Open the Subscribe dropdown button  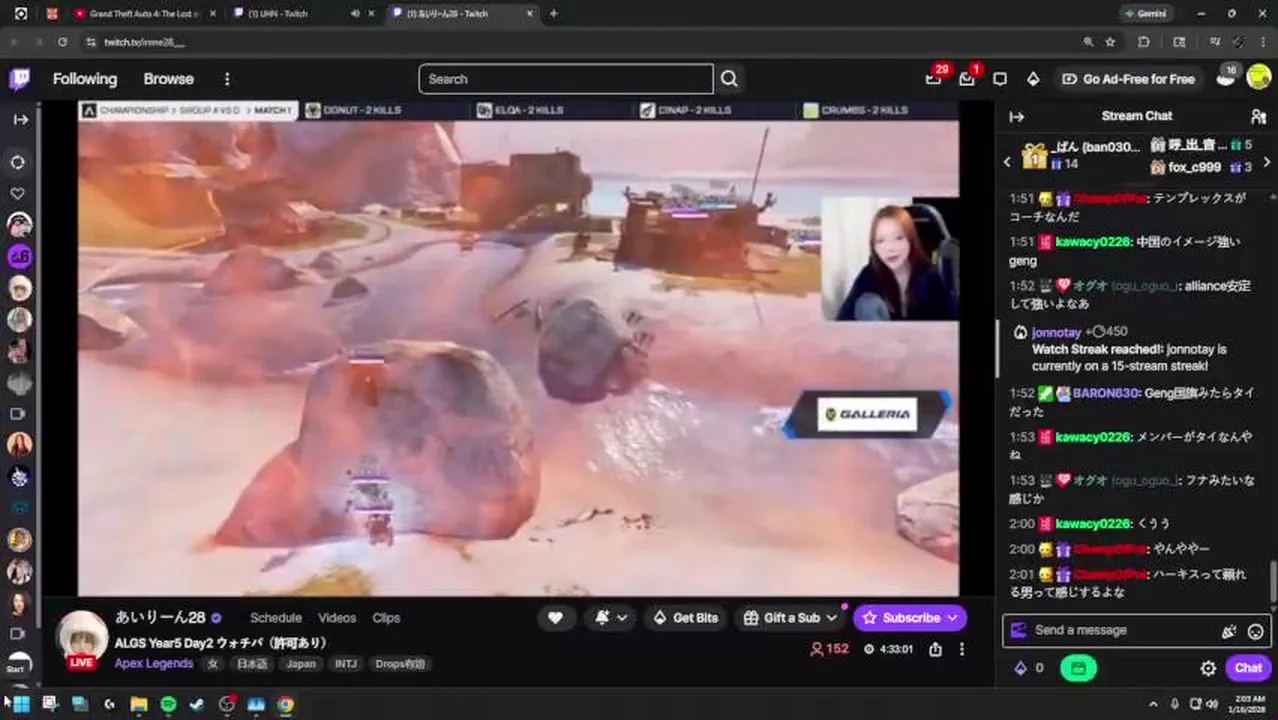[910, 618]
